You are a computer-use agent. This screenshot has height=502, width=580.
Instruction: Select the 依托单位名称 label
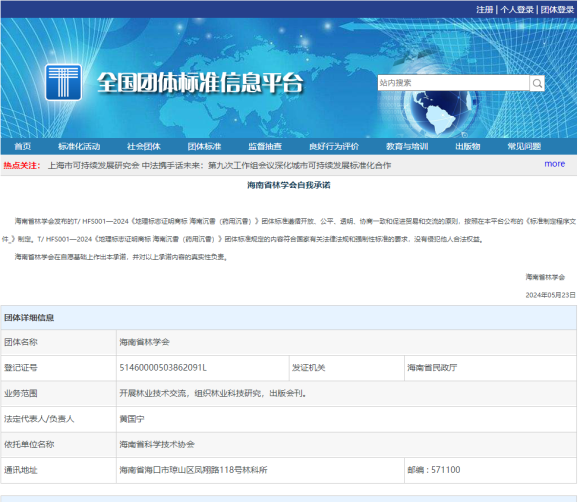[29, 444]
